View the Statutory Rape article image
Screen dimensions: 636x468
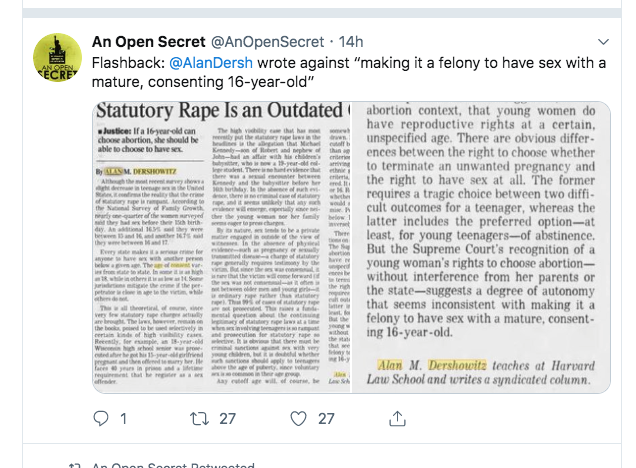coord(222,247)
